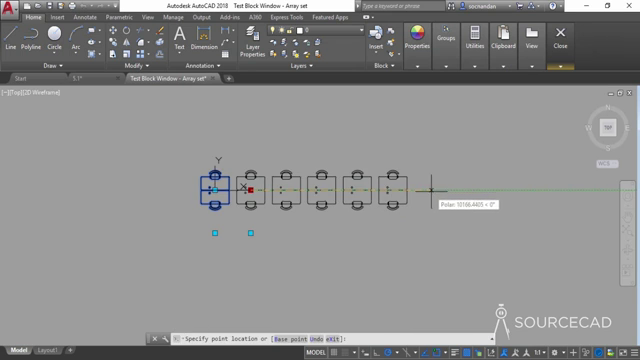
Task: Select the Polyline tool
Action: [x=31, y=38]
